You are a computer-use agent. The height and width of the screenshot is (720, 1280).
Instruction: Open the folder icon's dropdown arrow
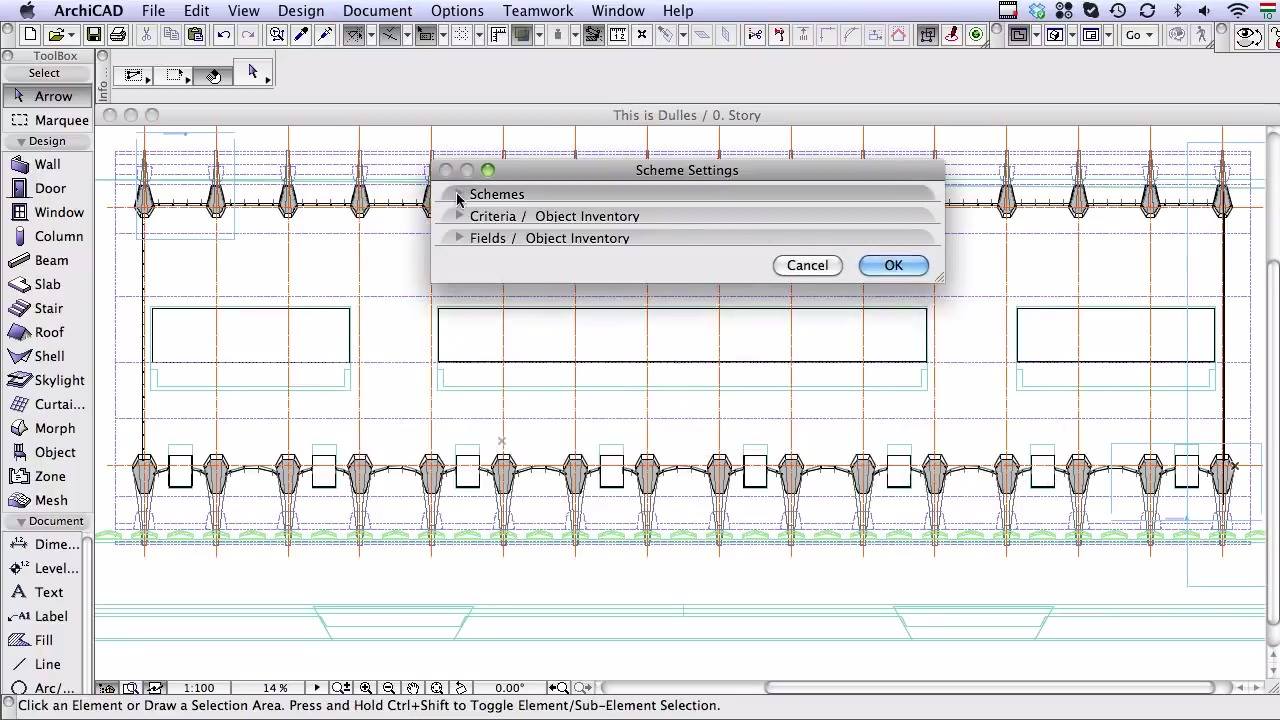pos(71,36)
